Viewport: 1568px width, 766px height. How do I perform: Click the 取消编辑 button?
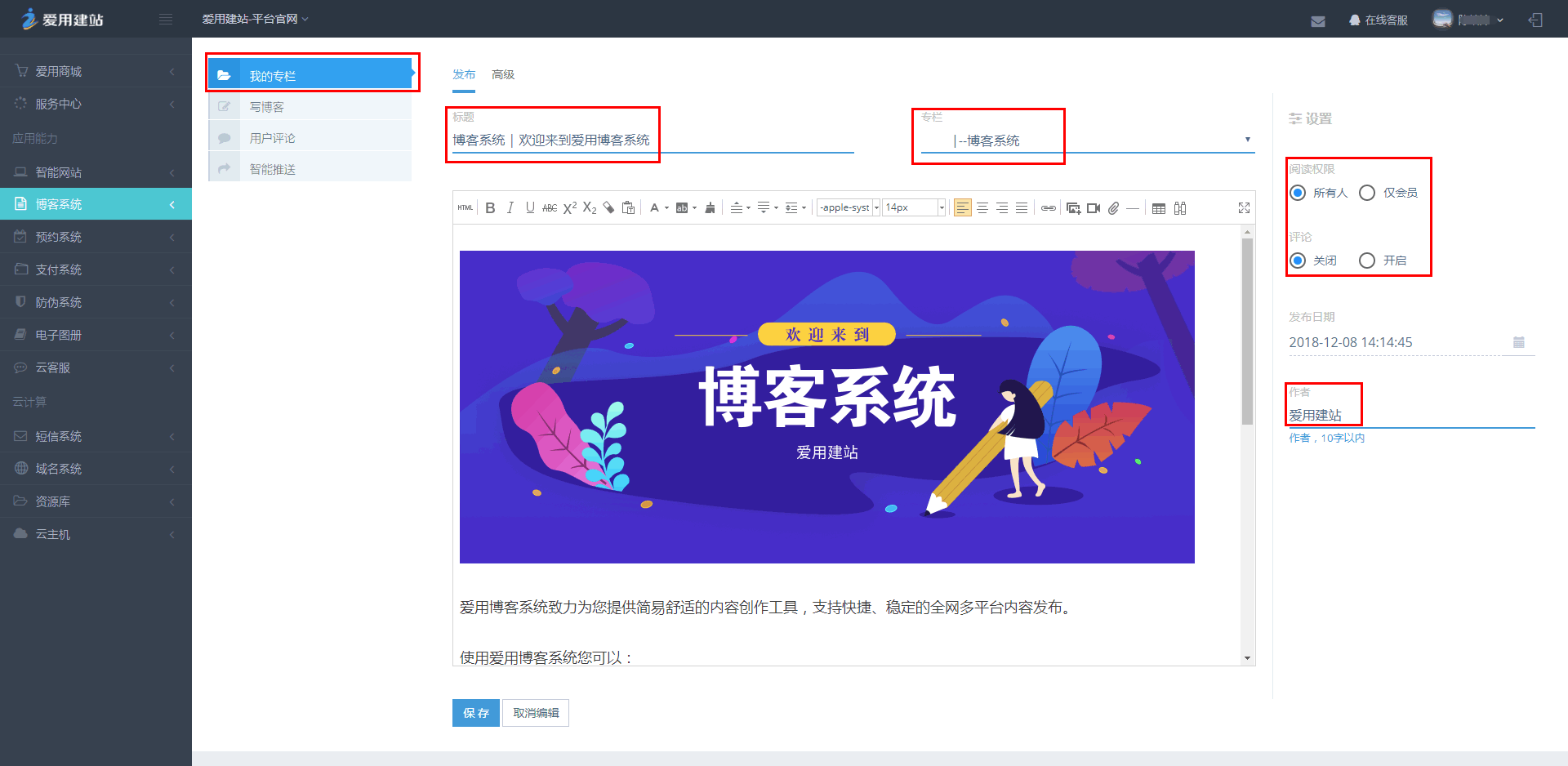tap(536, 713)
